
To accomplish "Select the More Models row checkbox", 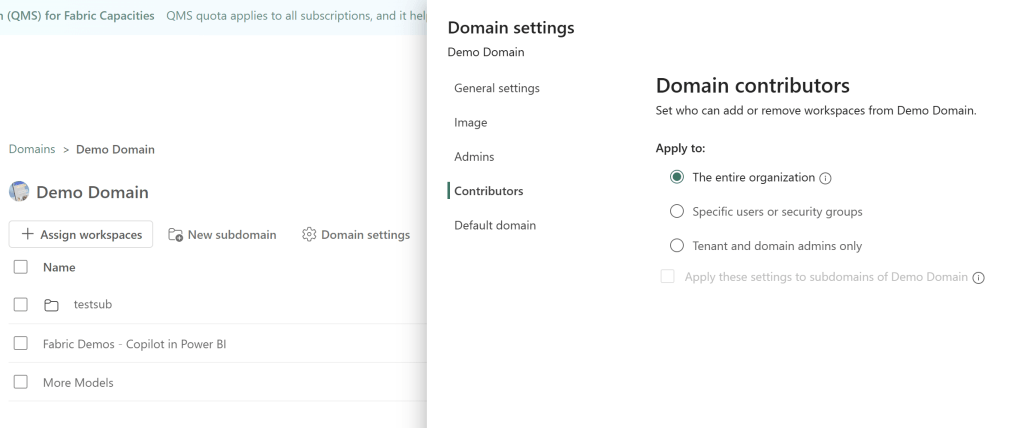I will (20, 382).
